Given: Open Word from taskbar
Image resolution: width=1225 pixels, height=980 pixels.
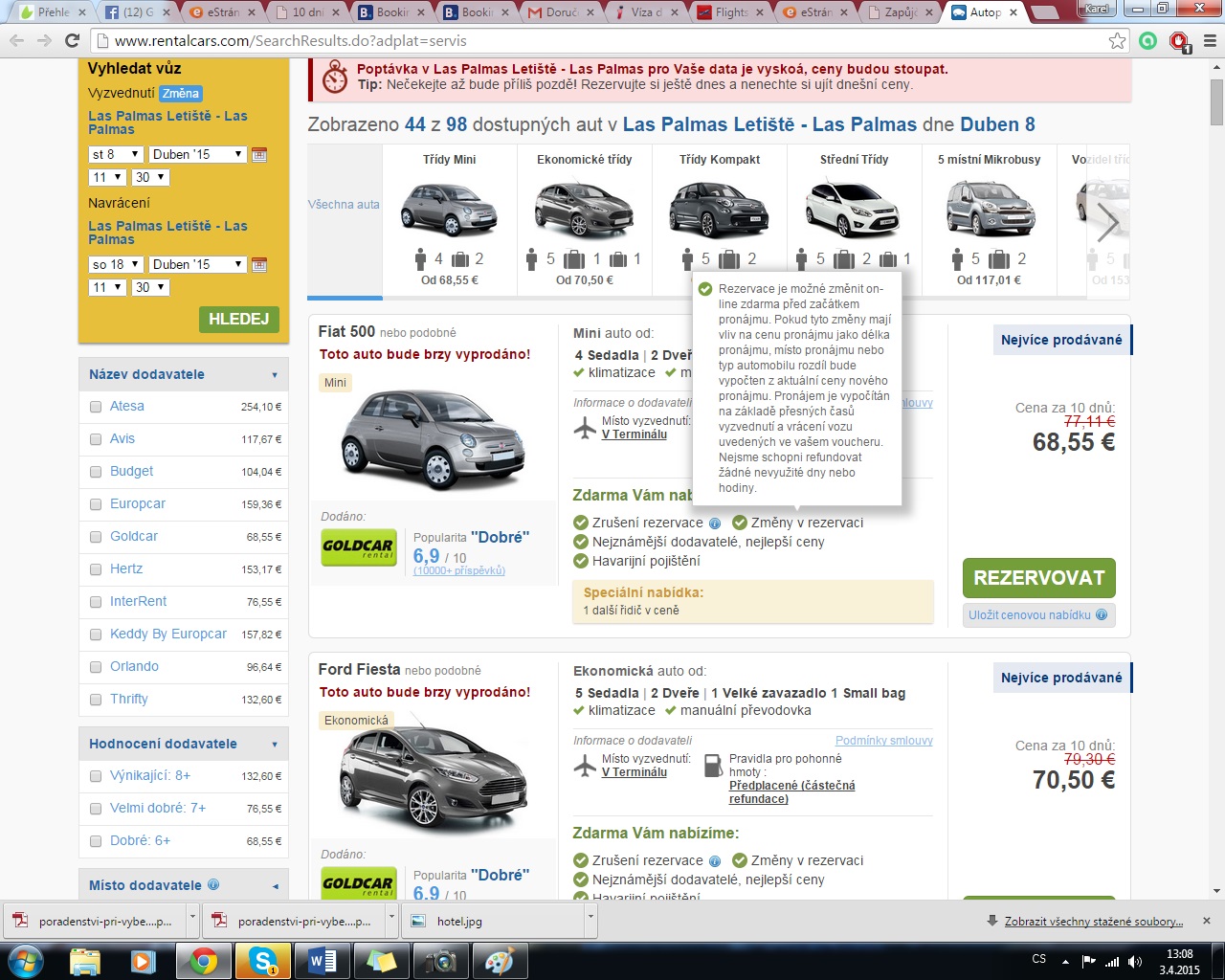Looking at the screenshot, I should pos(323,961).
